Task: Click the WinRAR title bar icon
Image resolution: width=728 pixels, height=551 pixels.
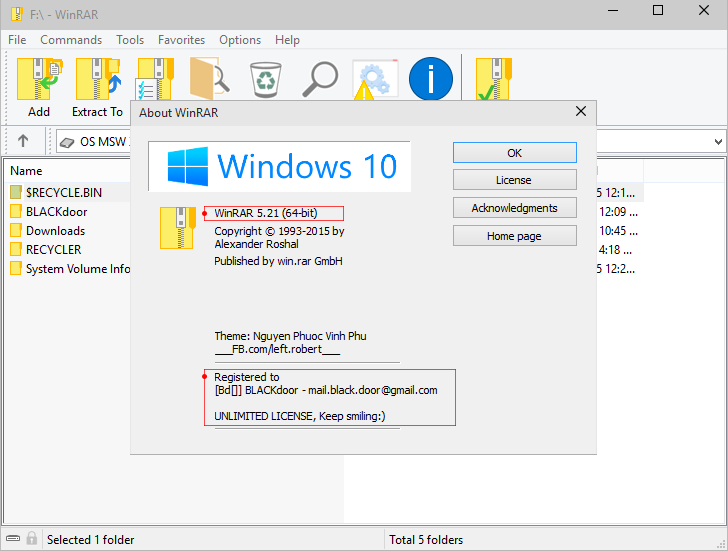Action: click(x=17, y=14)
